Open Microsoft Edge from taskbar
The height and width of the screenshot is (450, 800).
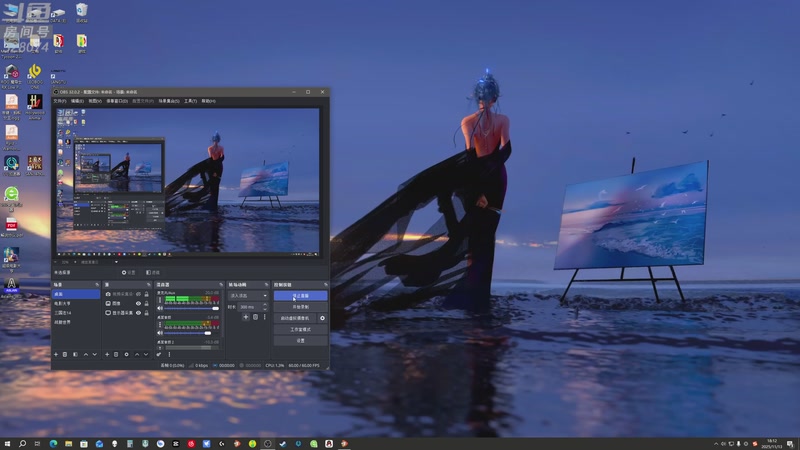[x=53, y=444]
